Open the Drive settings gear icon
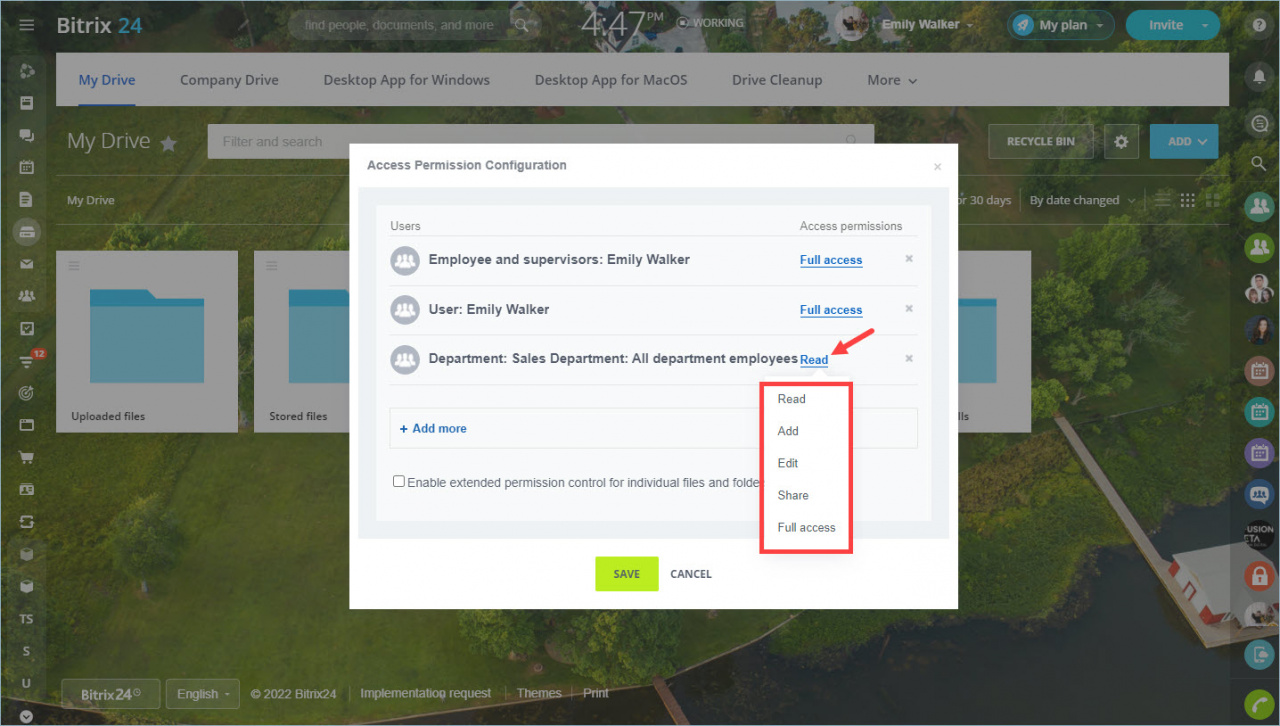 click(1121, 142)
